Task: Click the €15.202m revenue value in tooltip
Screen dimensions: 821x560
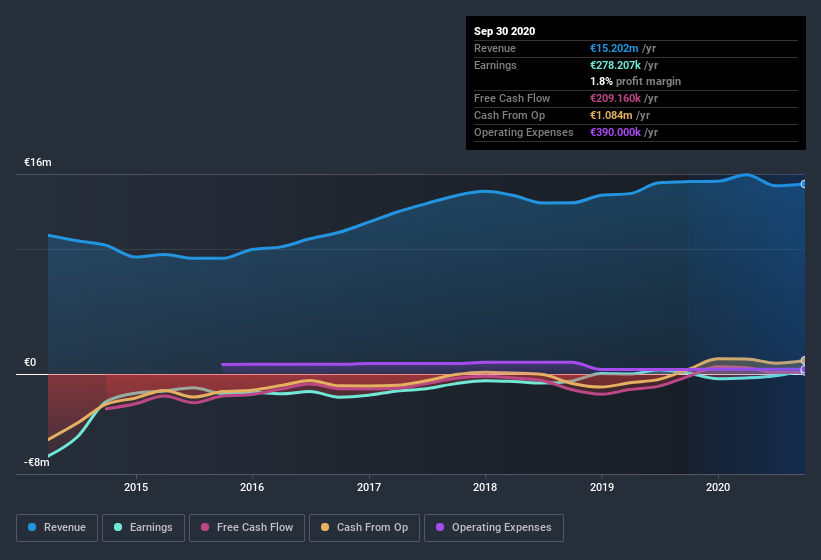Action: tap(614, 48)
